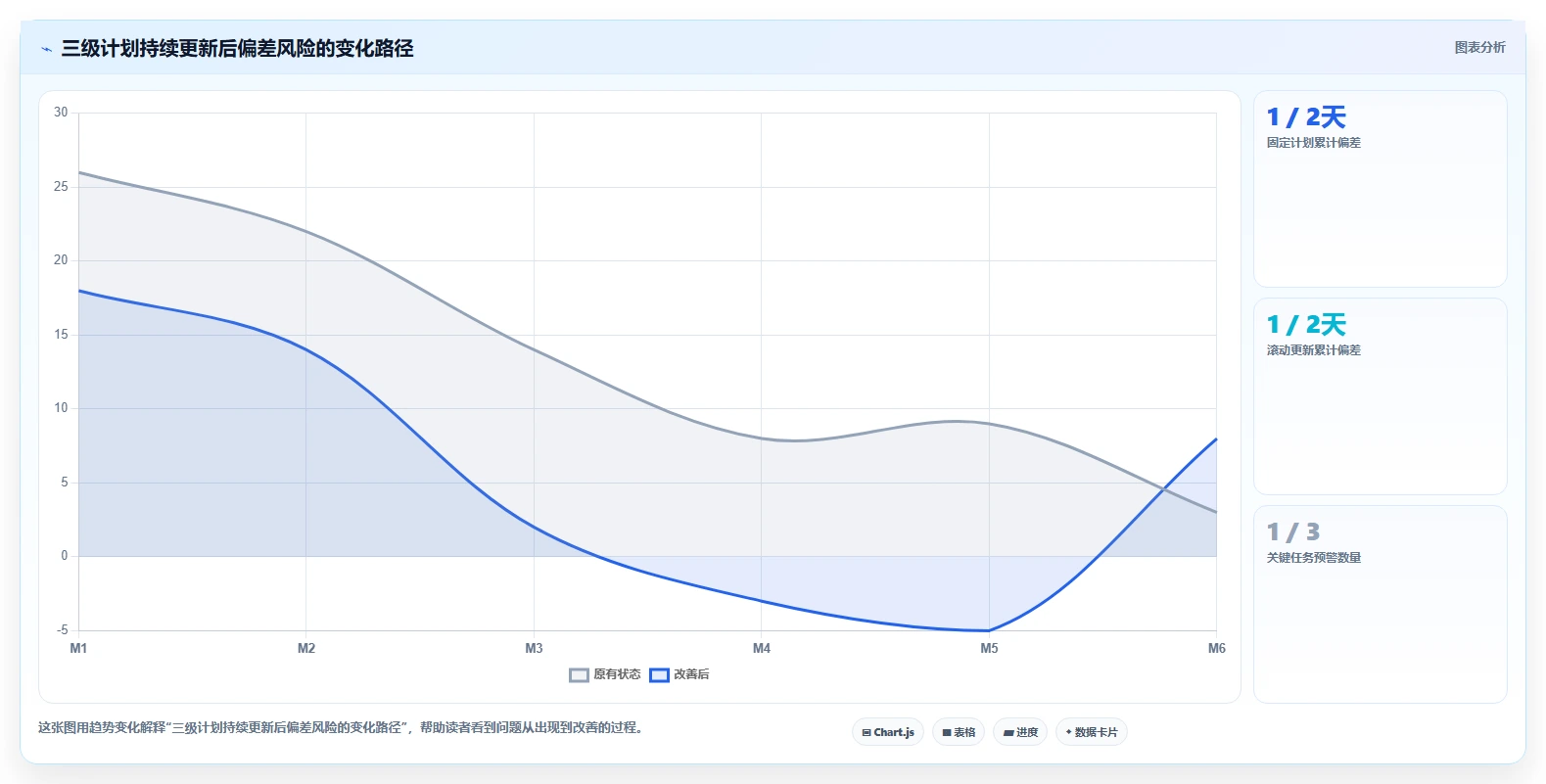Click the M5 x-axis label
This screenshot has width=1546, height=784.
tap(989, 648)
